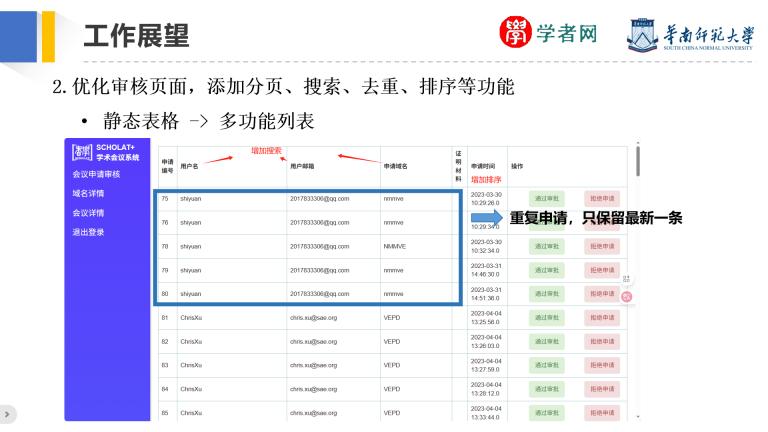
Task: Reject application 83 with 拒绝申请
Action: tap(603, 365)
